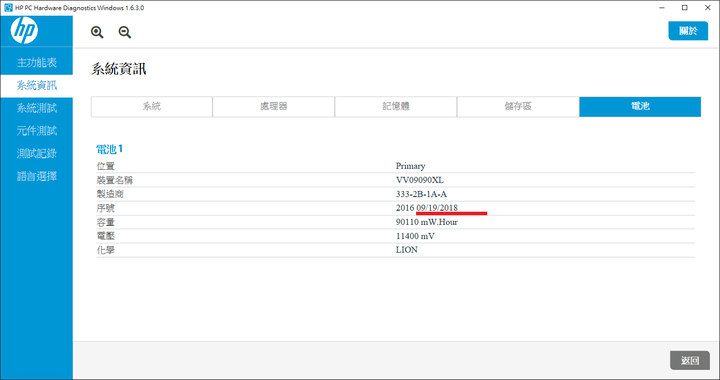Viewport: 720px width, 380px height.
Task: Switch to the 處理器 tab
Action: [x=274, y=106]
